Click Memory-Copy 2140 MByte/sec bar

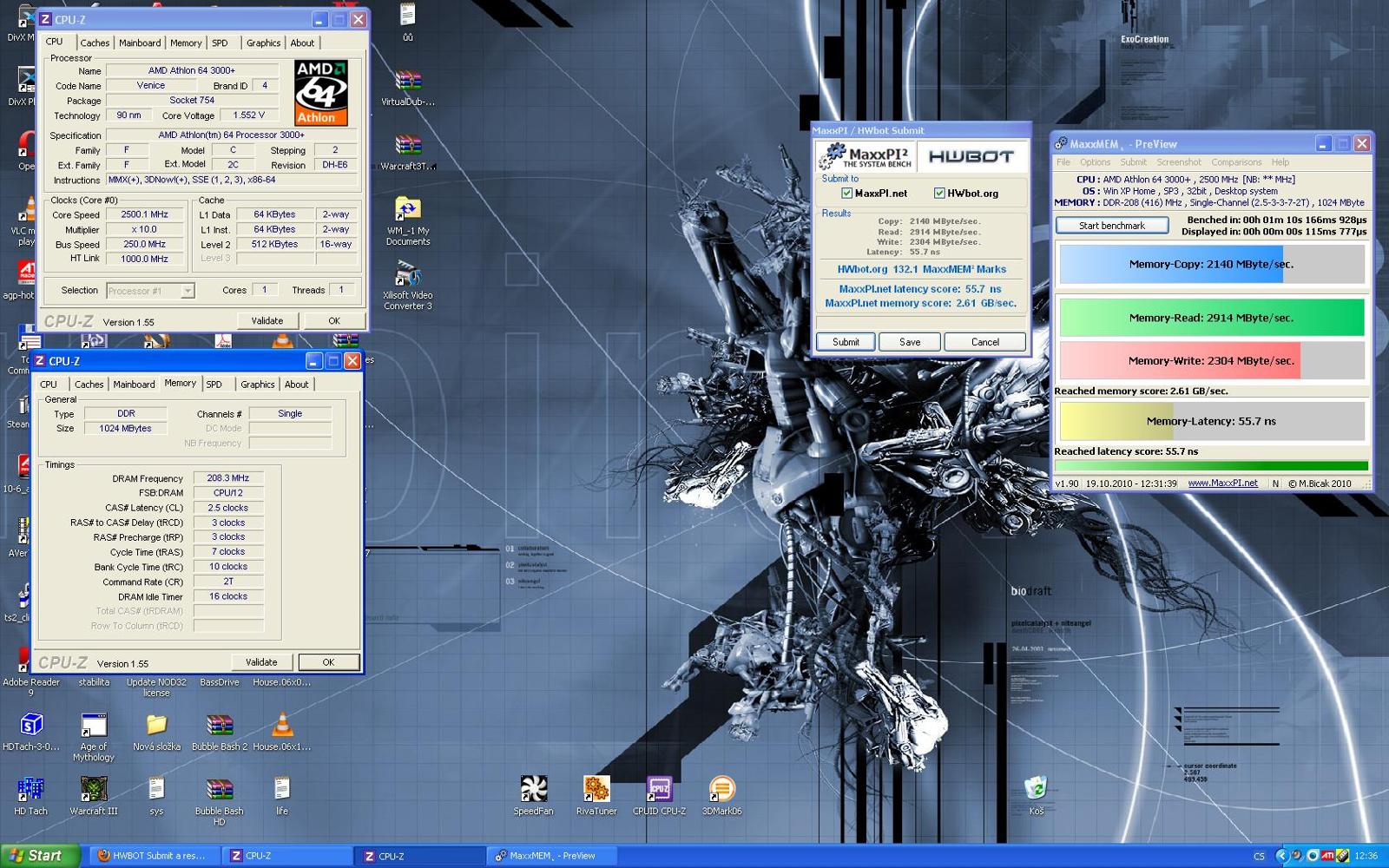pos(1211,264)
